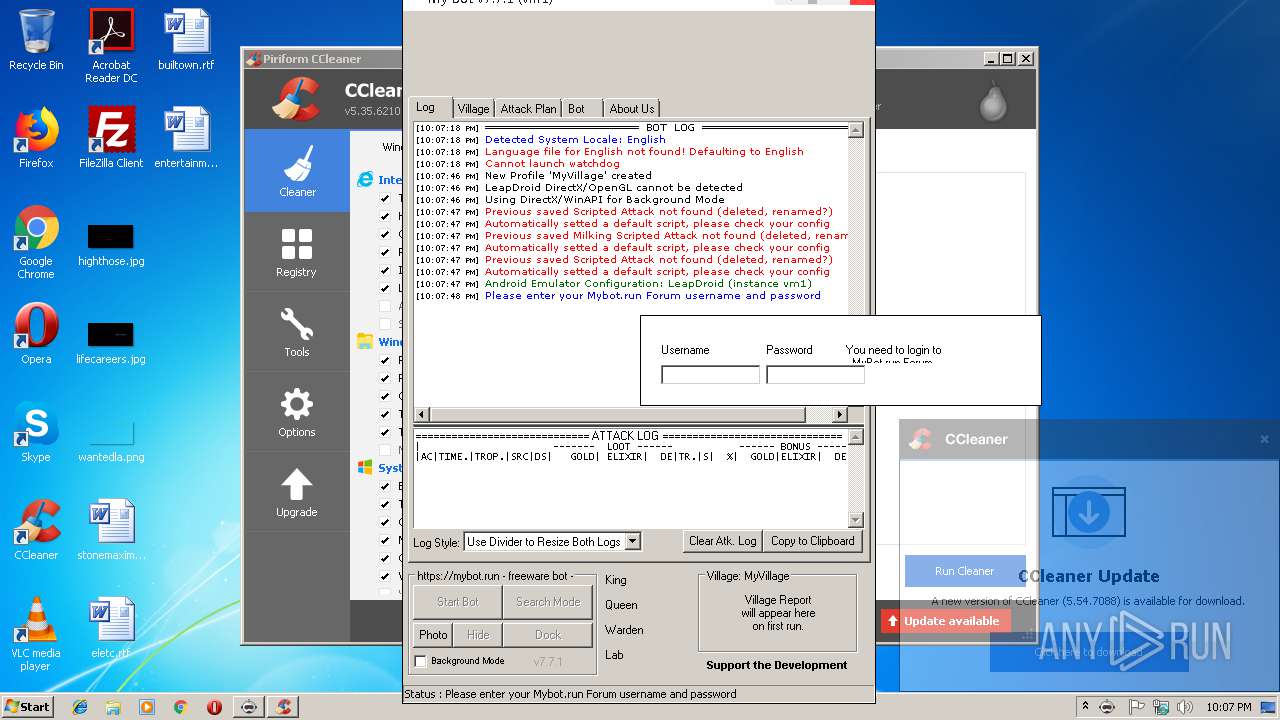Click the attack log scrollbar down arrow
The image size is (1280, 720).
click(x=855, y=520)
